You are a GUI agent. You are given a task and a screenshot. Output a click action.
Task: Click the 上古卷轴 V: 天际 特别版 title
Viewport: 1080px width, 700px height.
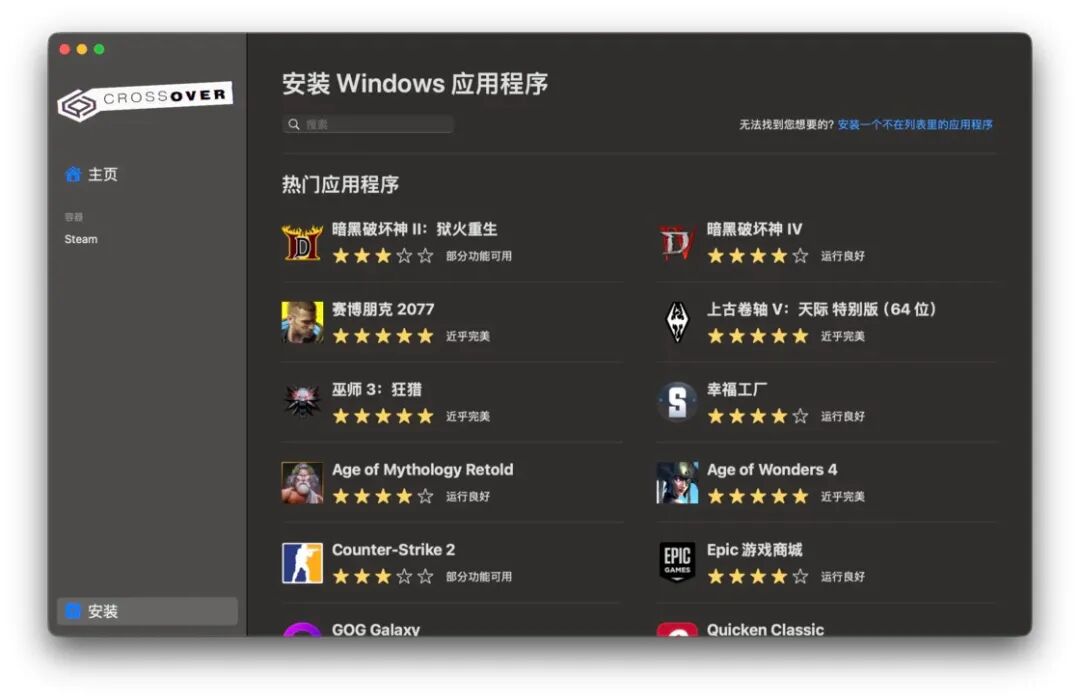pos(821,309)
